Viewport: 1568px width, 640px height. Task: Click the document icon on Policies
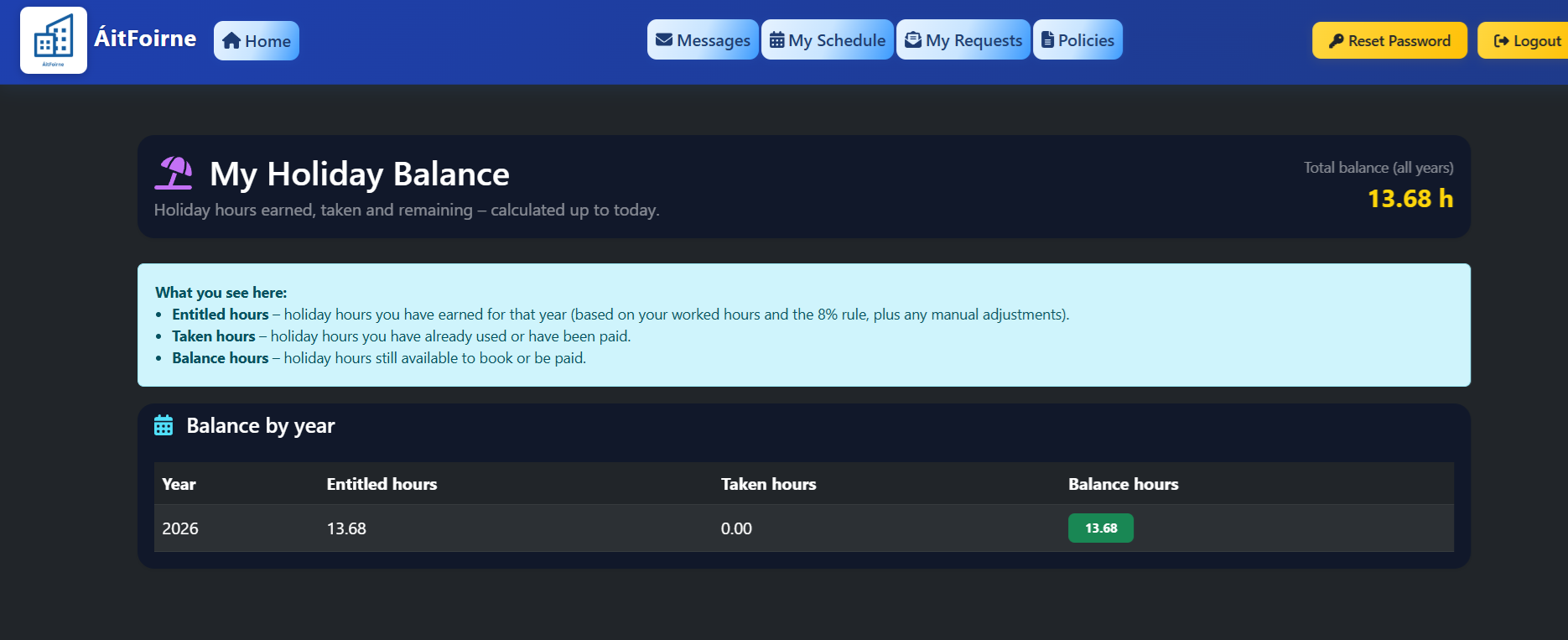point(1047,40)
